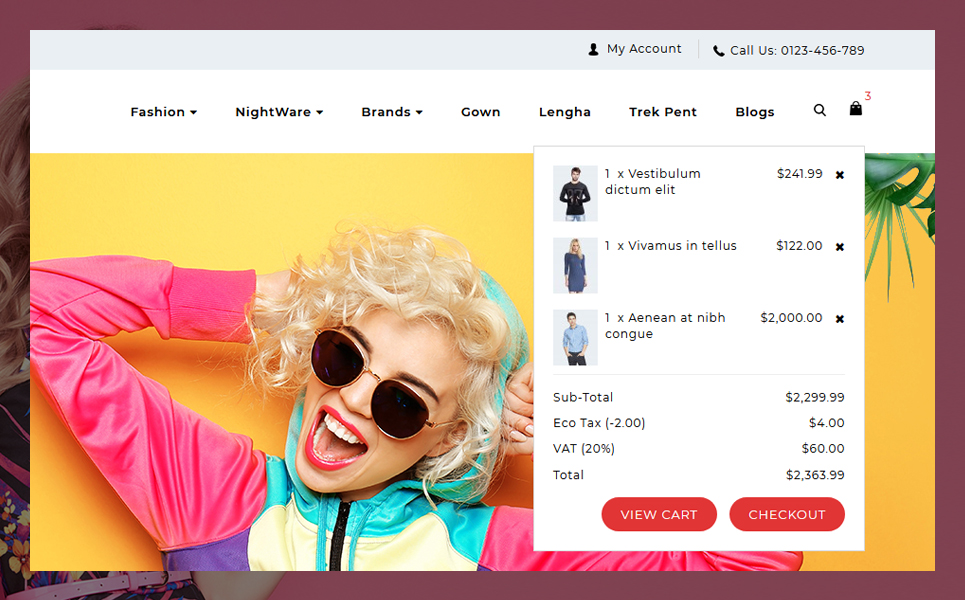The width and height of the screenshot is (965, 600).
Task: Click the blue dress product thumbnail
Action: [575, 265]
